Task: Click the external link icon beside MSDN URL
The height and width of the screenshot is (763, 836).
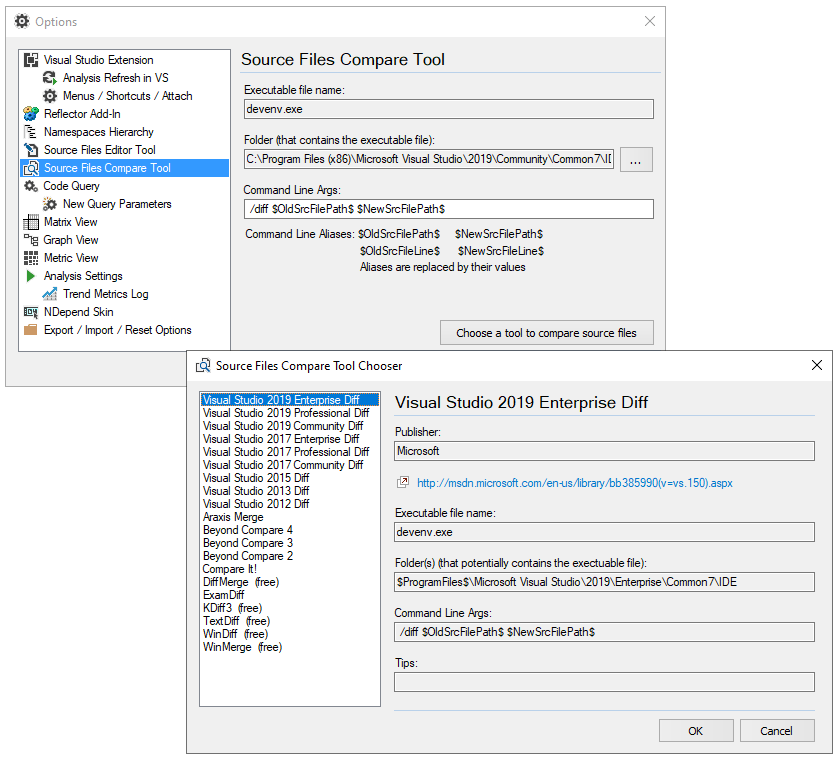Action: point(403,483)
